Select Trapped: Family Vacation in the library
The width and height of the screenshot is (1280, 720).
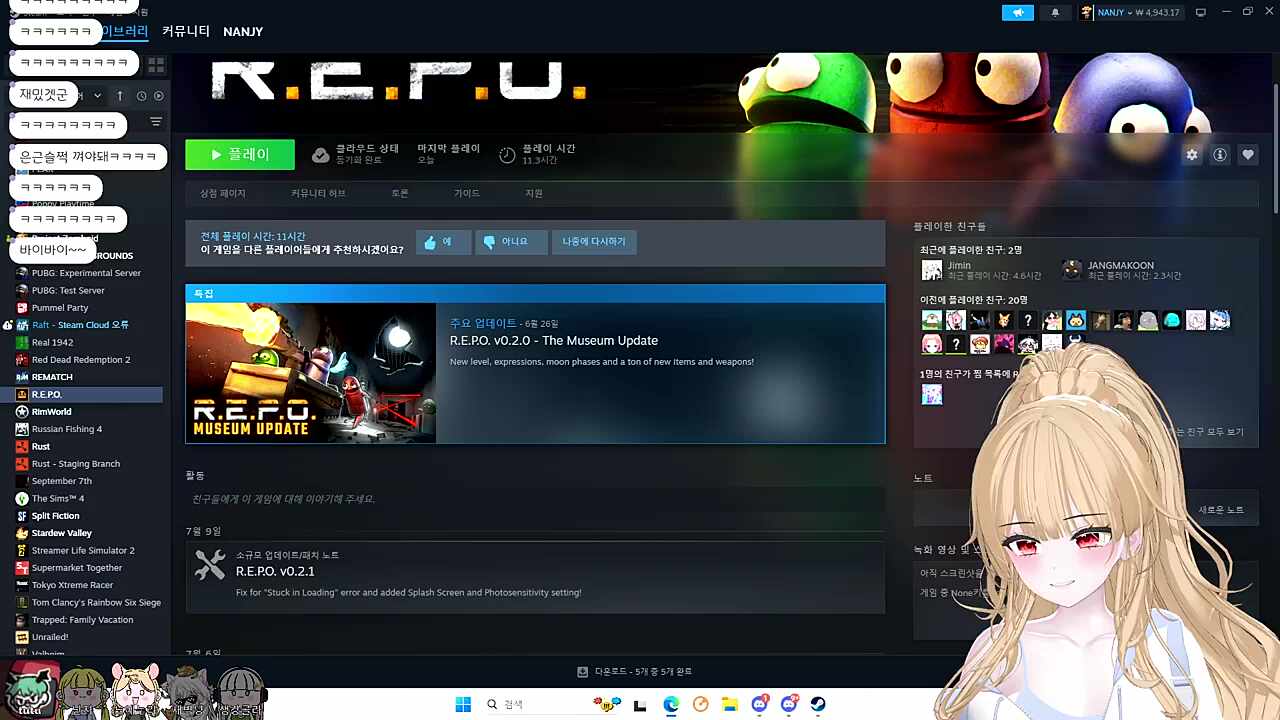pos(82,620)
